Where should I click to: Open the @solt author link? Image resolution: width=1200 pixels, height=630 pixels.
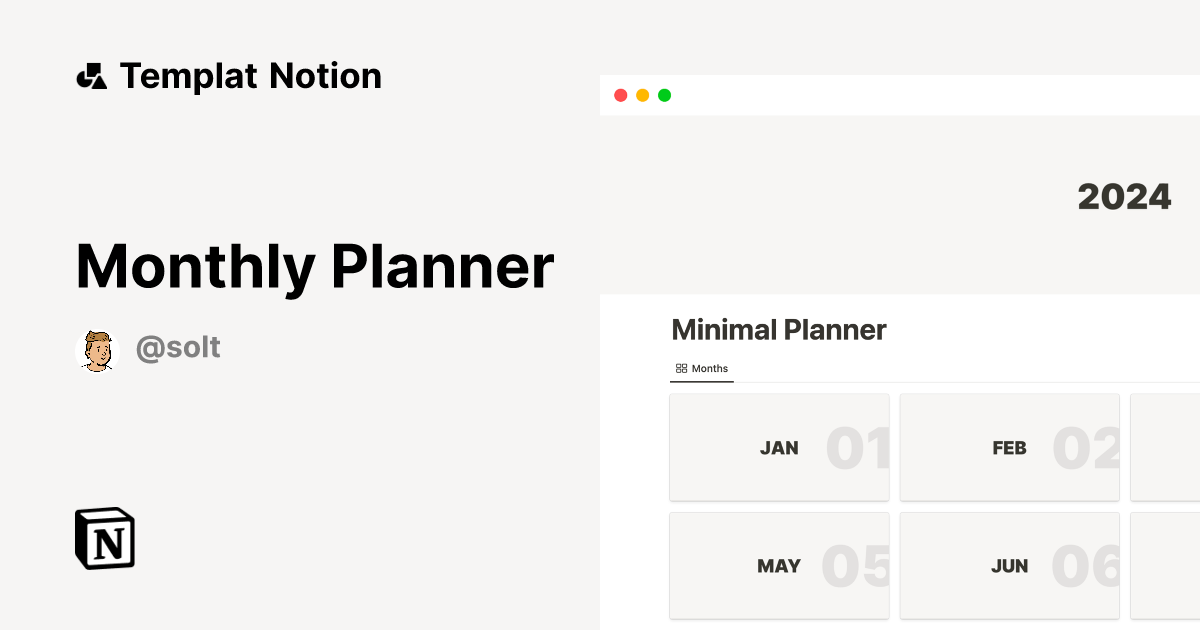click(x=178, y=347)
